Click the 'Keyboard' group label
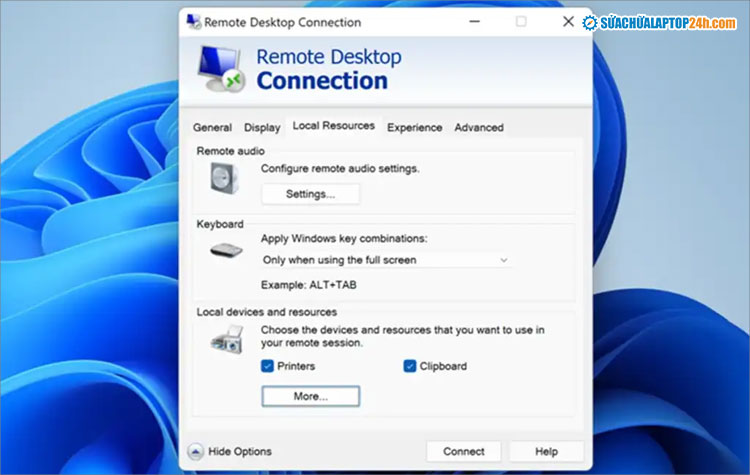The image size is (750, 475). point(220,224)
